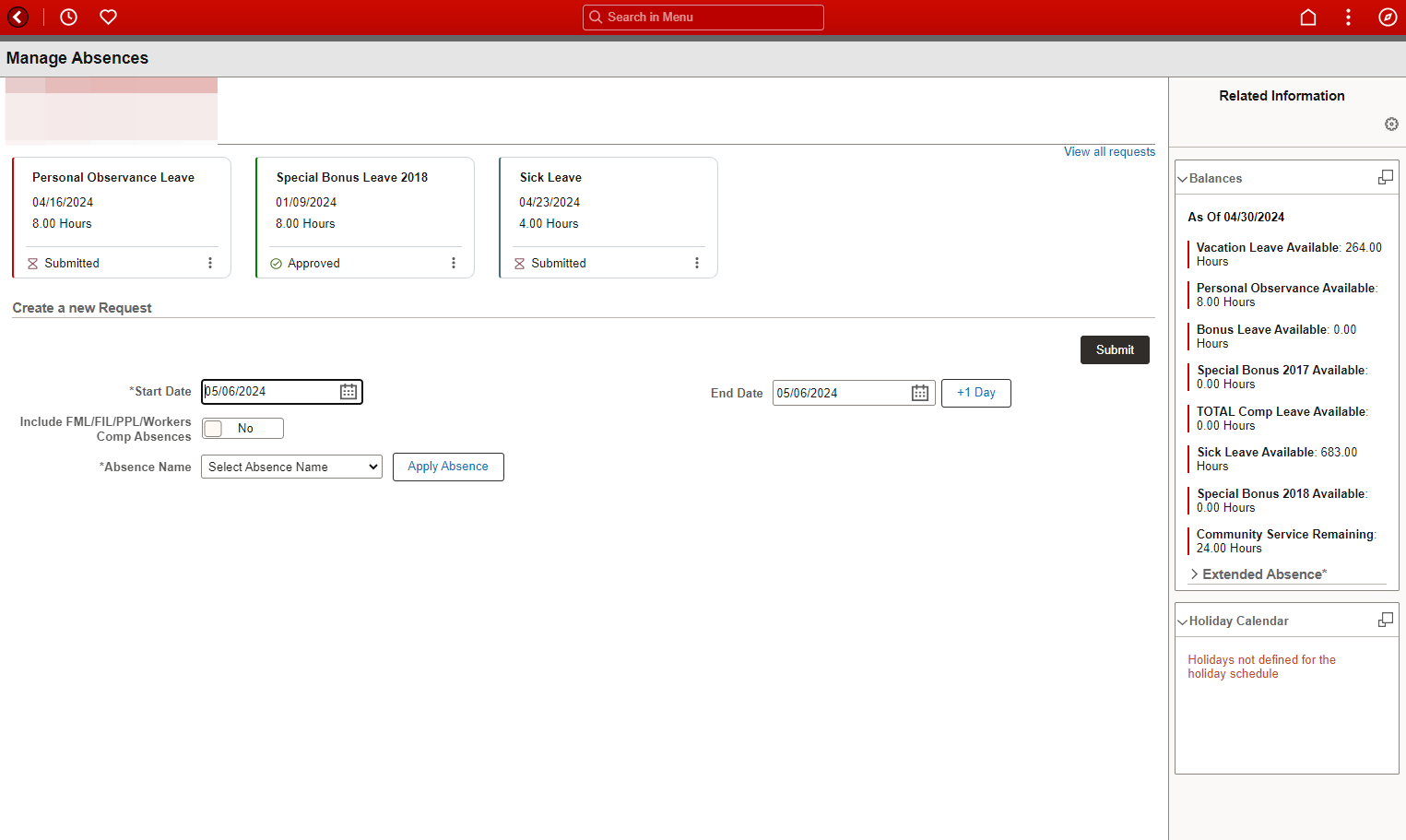Viewport: 1406px width, 840px height.
Task: Click TOTAL Comp Leave Available text
Action: [x=1282, y=419]
